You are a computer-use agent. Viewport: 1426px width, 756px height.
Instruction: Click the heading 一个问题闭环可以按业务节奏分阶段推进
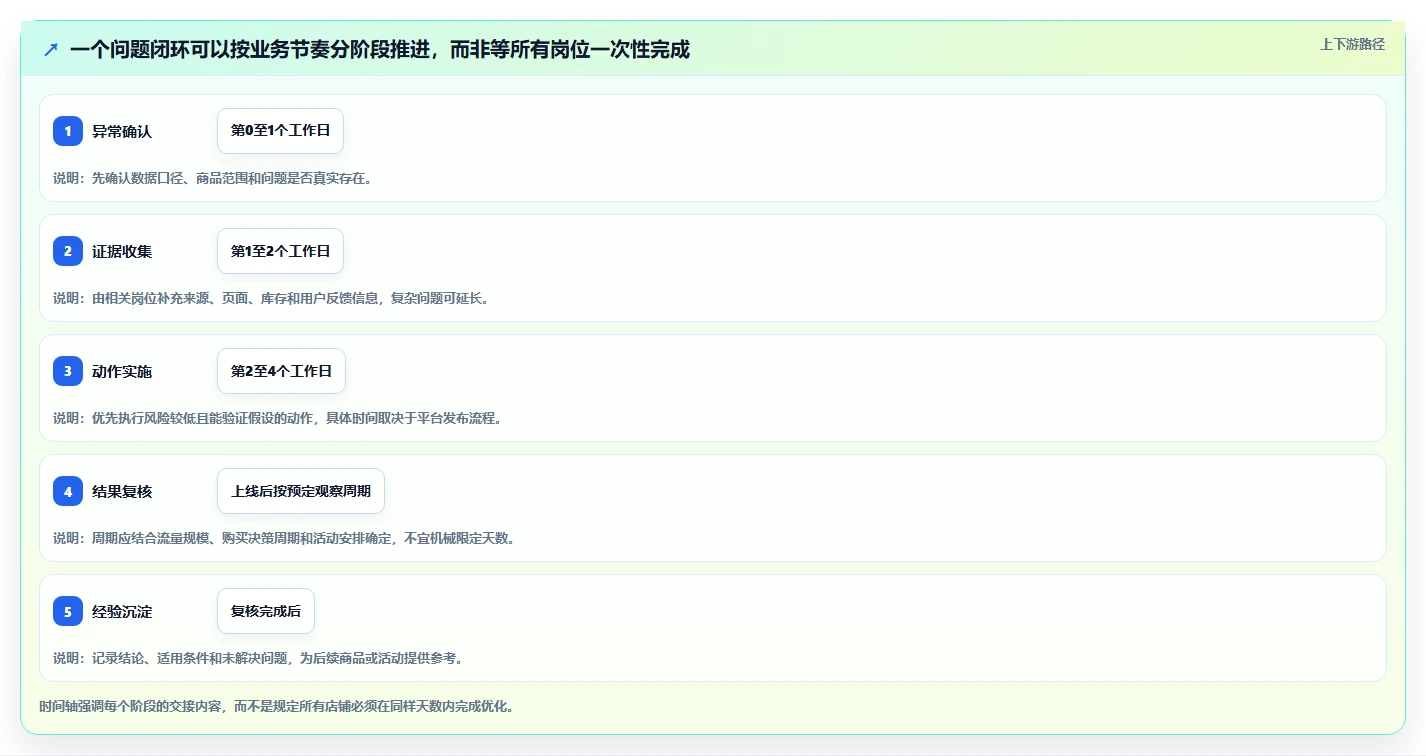tap(380, 49)
